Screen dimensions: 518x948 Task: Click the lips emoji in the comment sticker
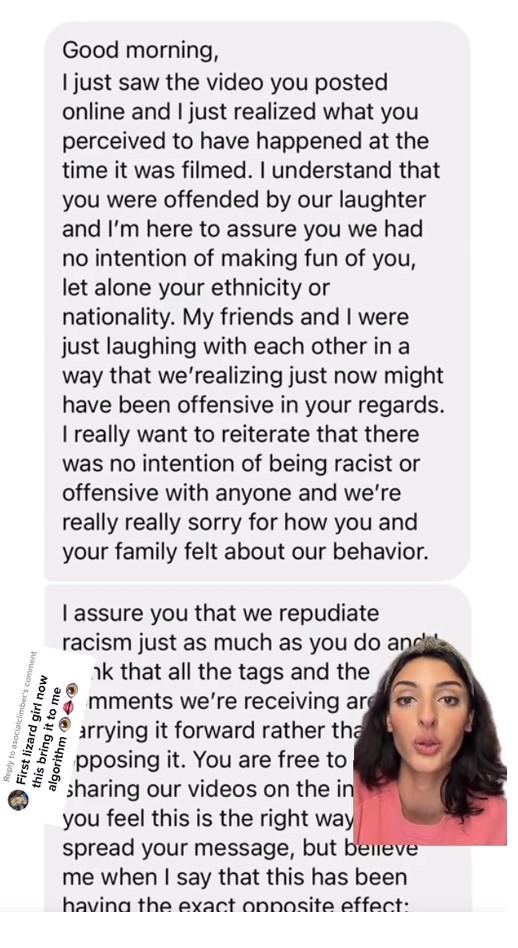[x=70, y=707]
